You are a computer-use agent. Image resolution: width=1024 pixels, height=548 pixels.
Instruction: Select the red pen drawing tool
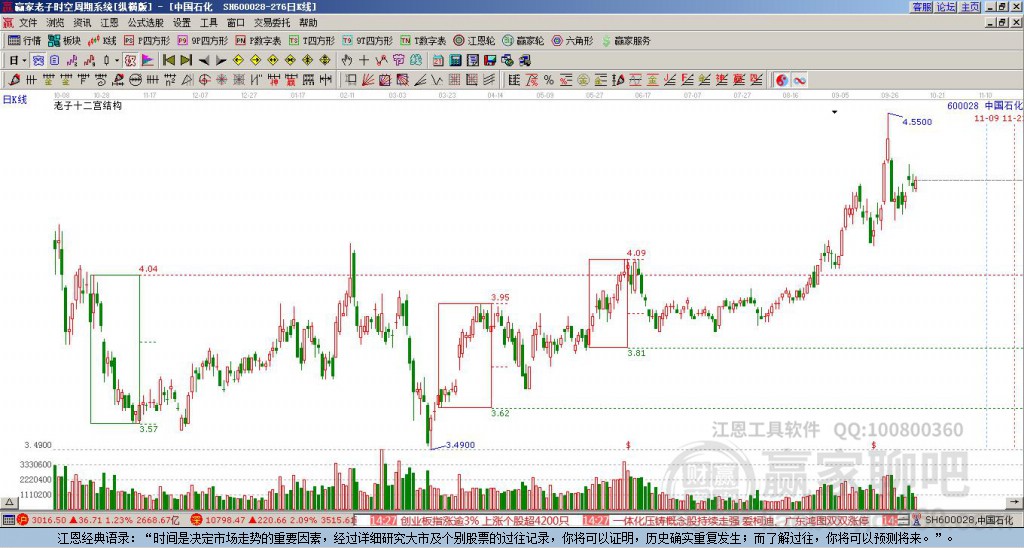(x=14, y=80)
